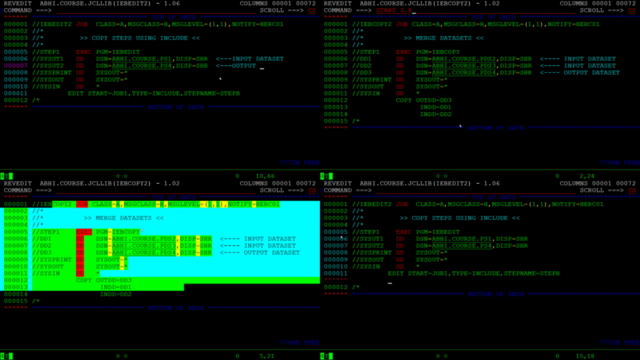This screenshot has height=360, width=640.
Task: Click the '<---INPUT DATASET' comment in upper-left session
Action: point(250,59)
